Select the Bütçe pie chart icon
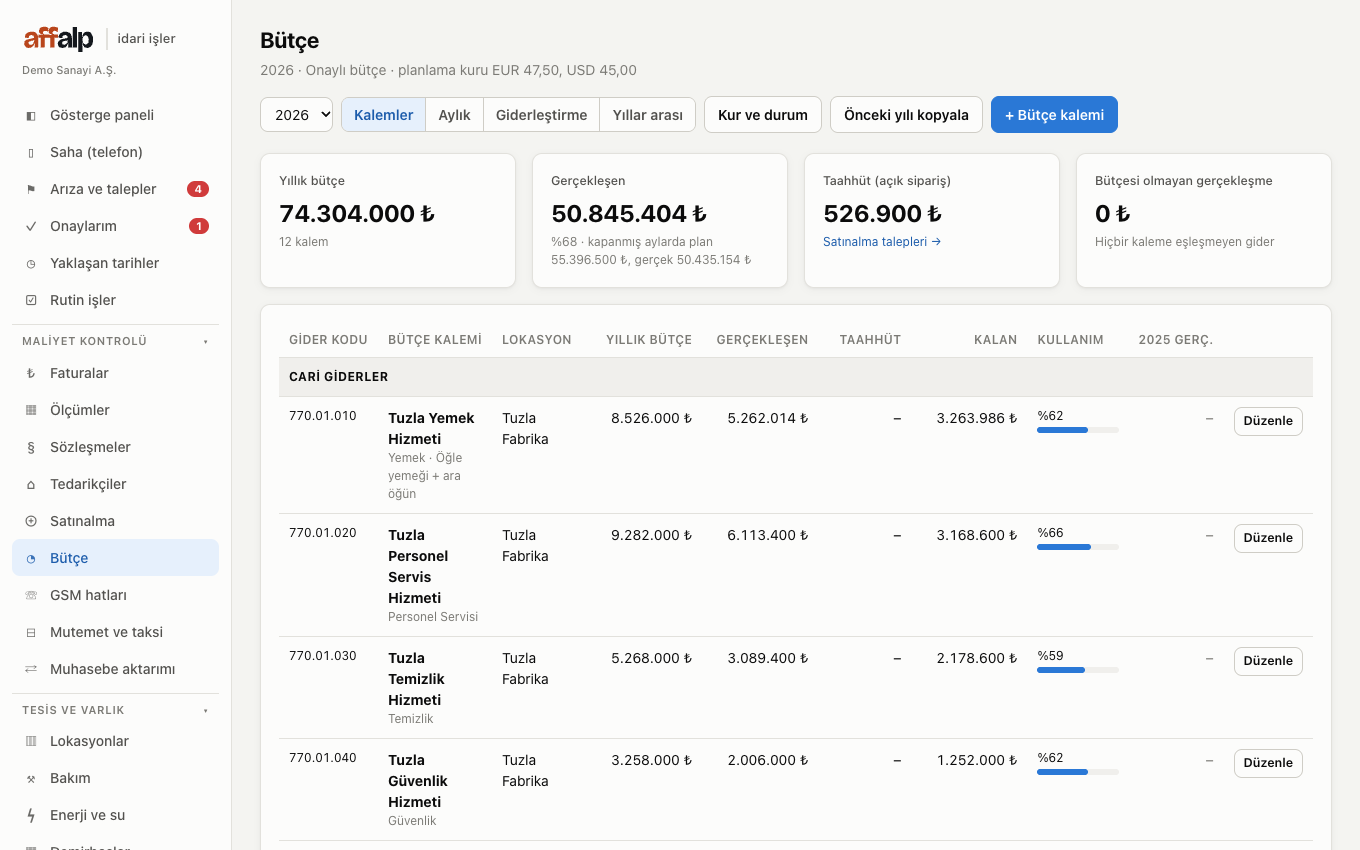The height and width of the screenshot is (850, 1360). point(31,558)
